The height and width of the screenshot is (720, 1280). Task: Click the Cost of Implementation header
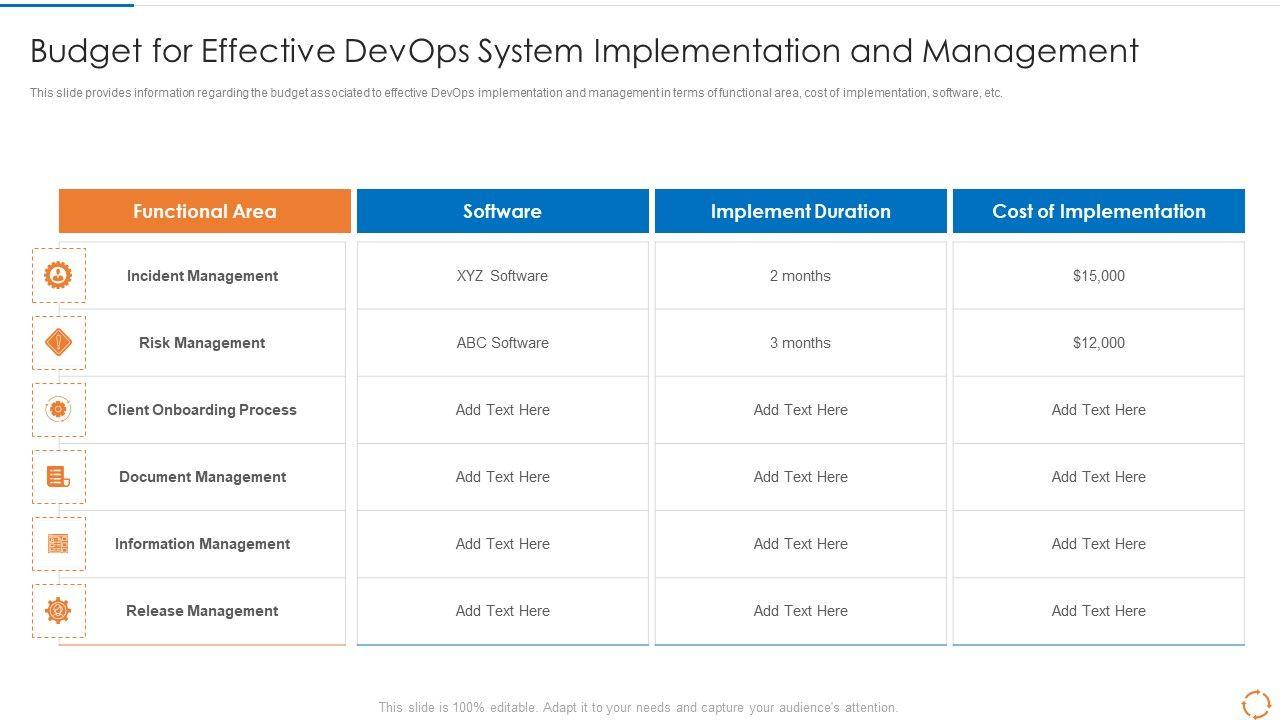pos(1098,211)
